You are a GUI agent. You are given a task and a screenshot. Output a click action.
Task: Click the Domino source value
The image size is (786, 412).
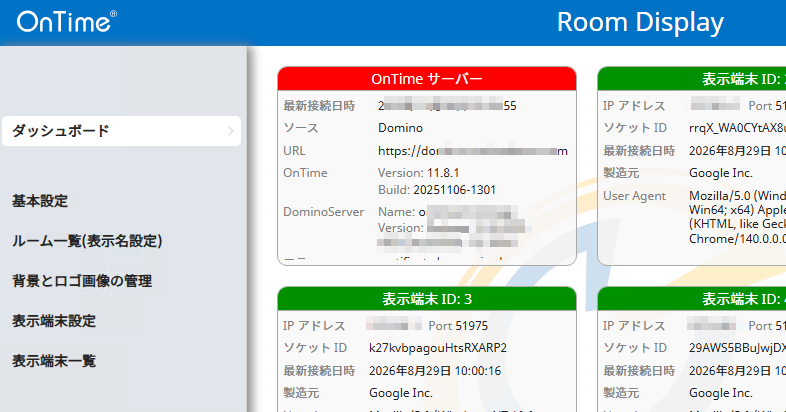coord(401,128)
